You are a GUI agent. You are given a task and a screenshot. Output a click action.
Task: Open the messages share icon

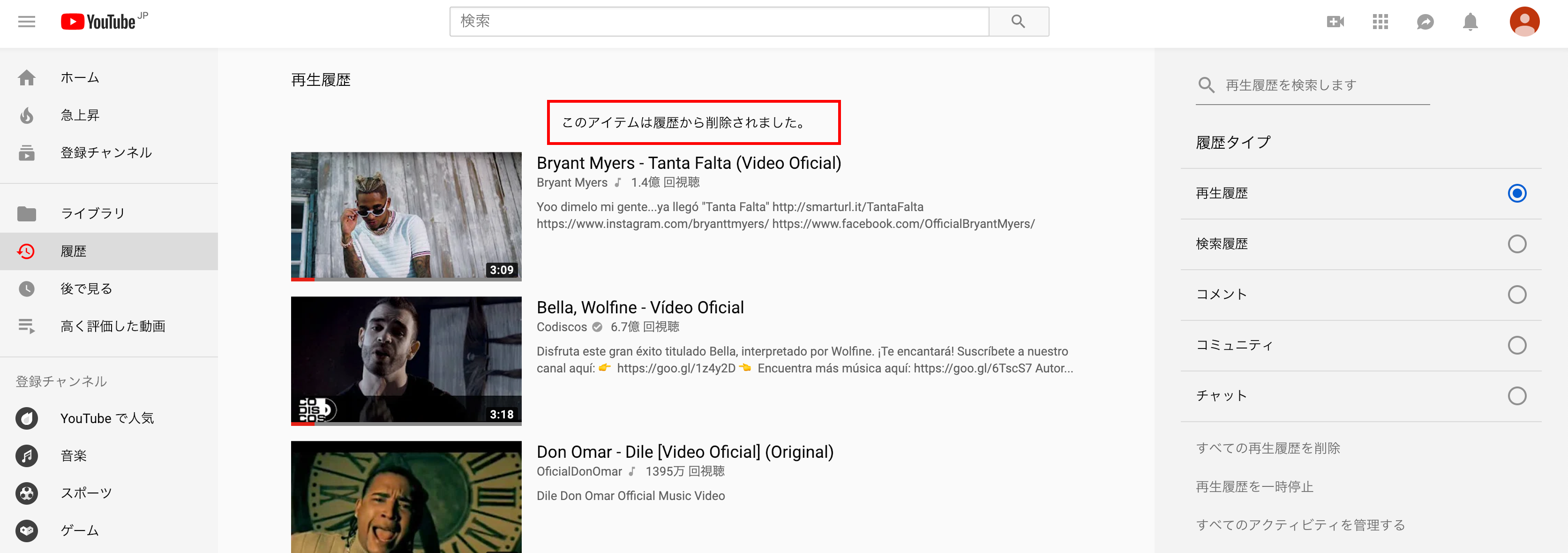click(1425, 22)
